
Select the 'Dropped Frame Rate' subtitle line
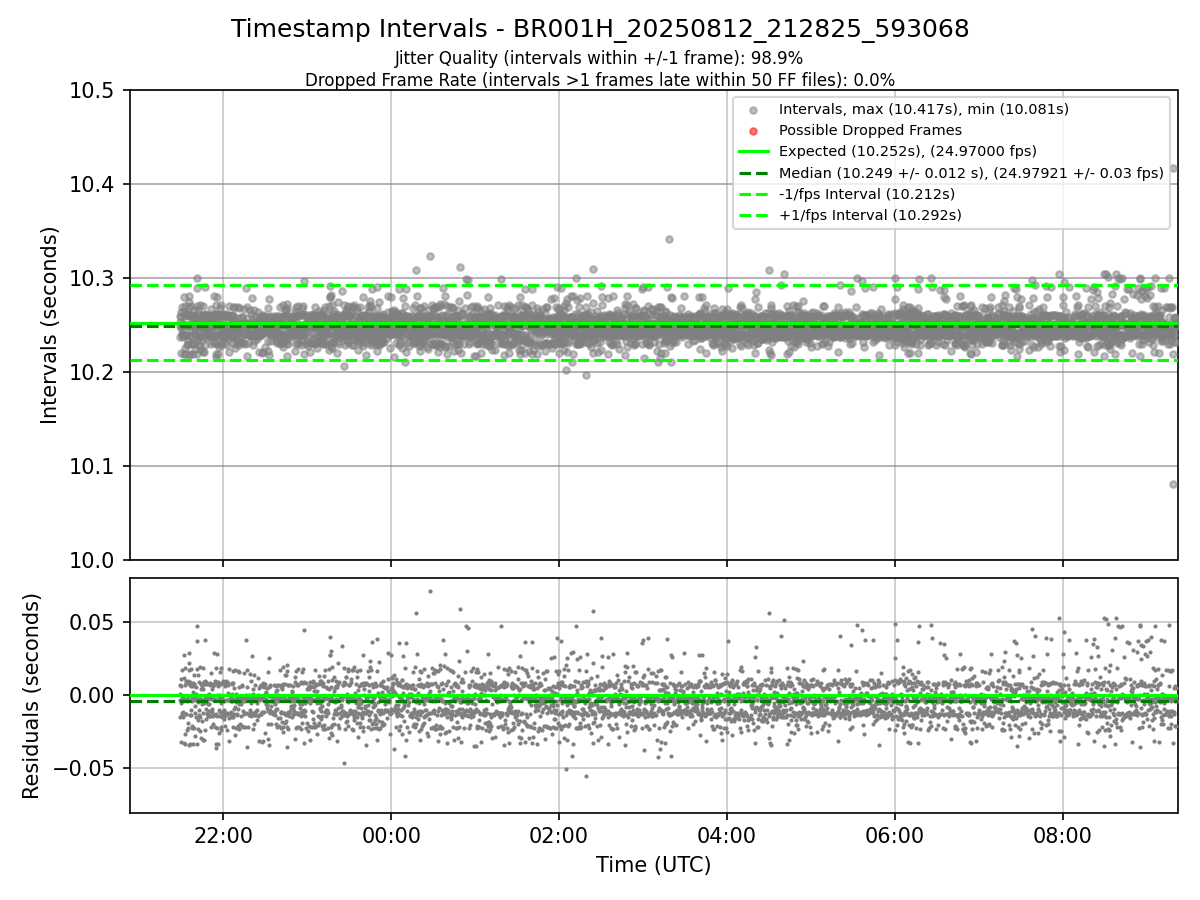600,79
